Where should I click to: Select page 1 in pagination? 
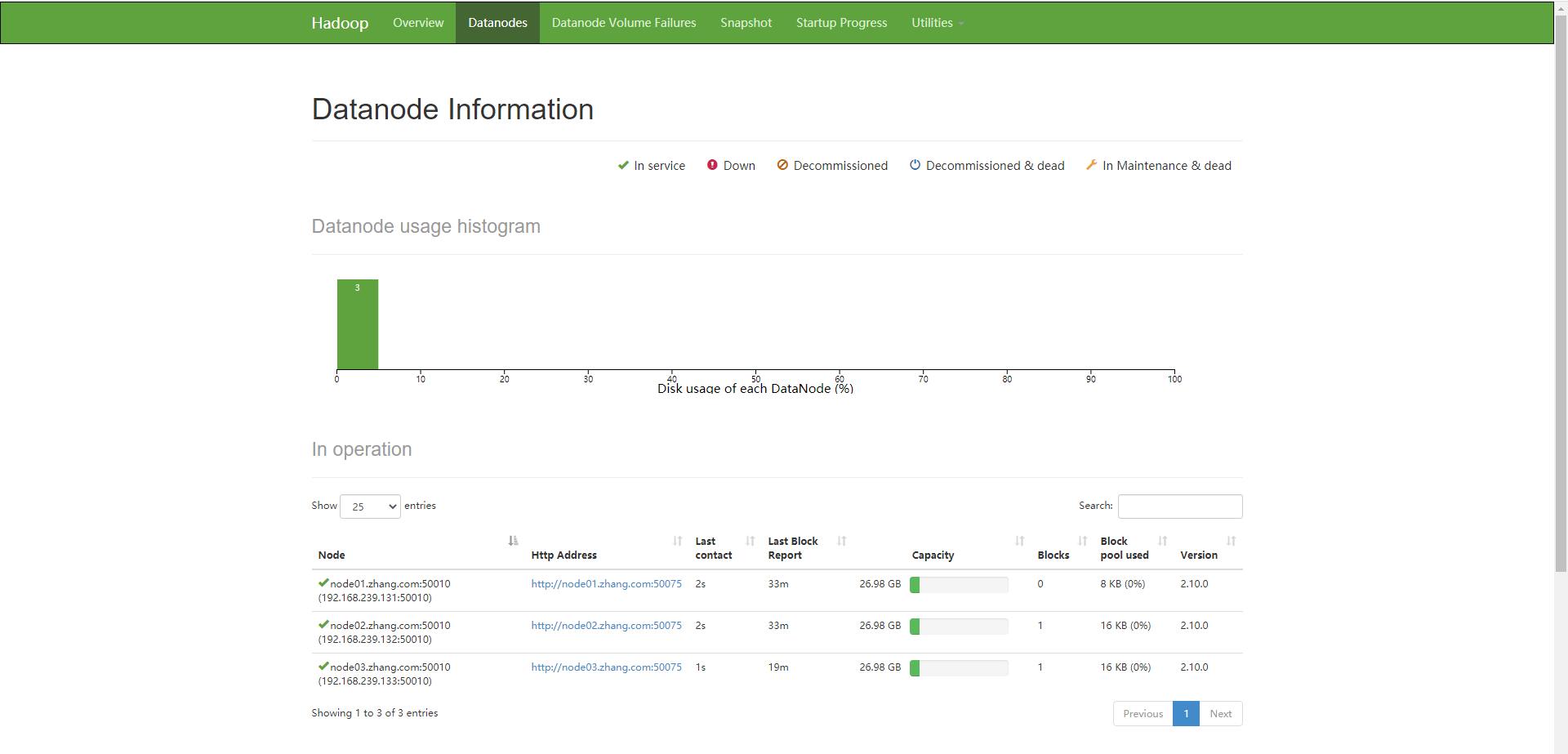1186,714
